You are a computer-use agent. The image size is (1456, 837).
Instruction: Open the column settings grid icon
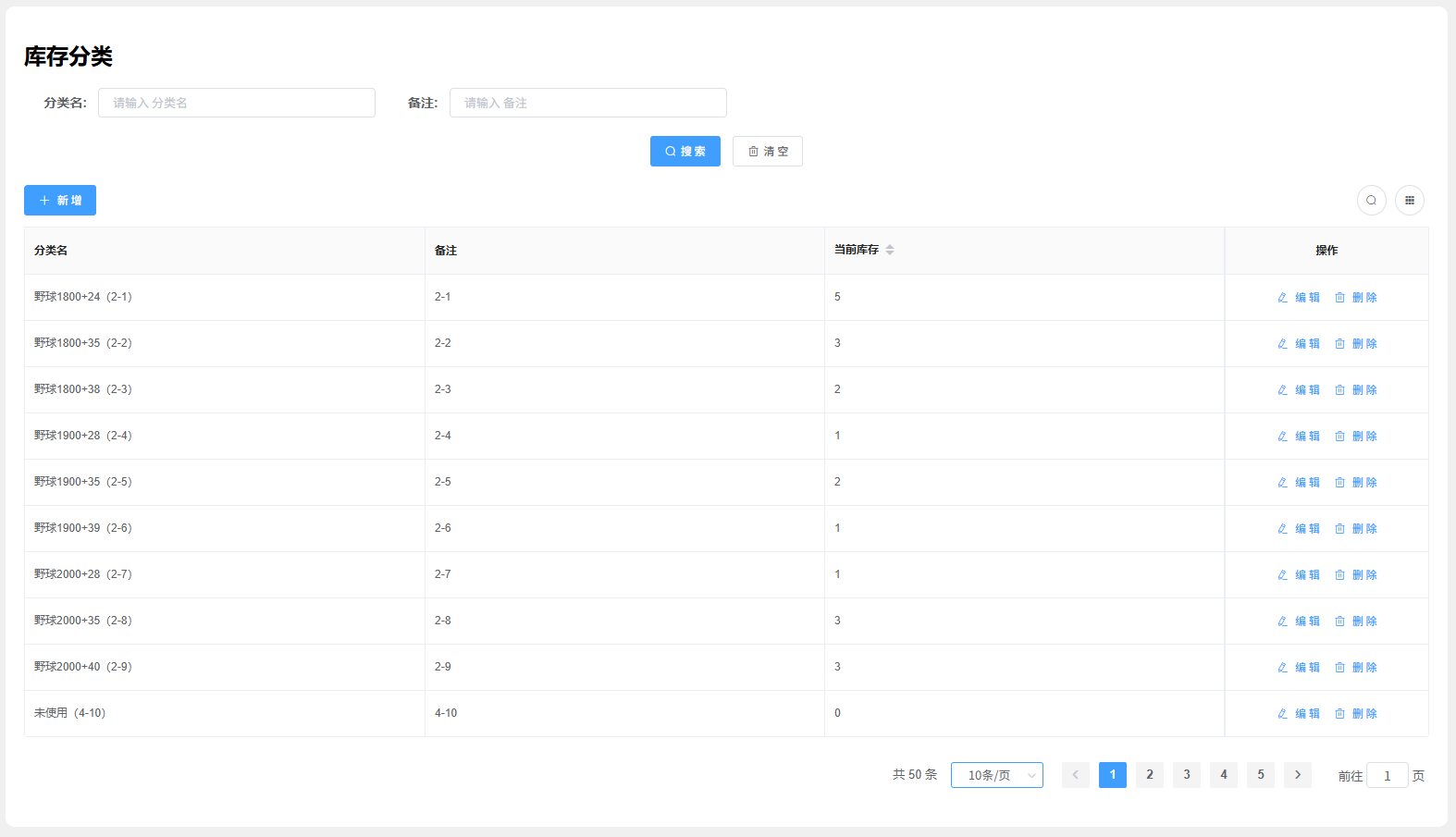1409,201
